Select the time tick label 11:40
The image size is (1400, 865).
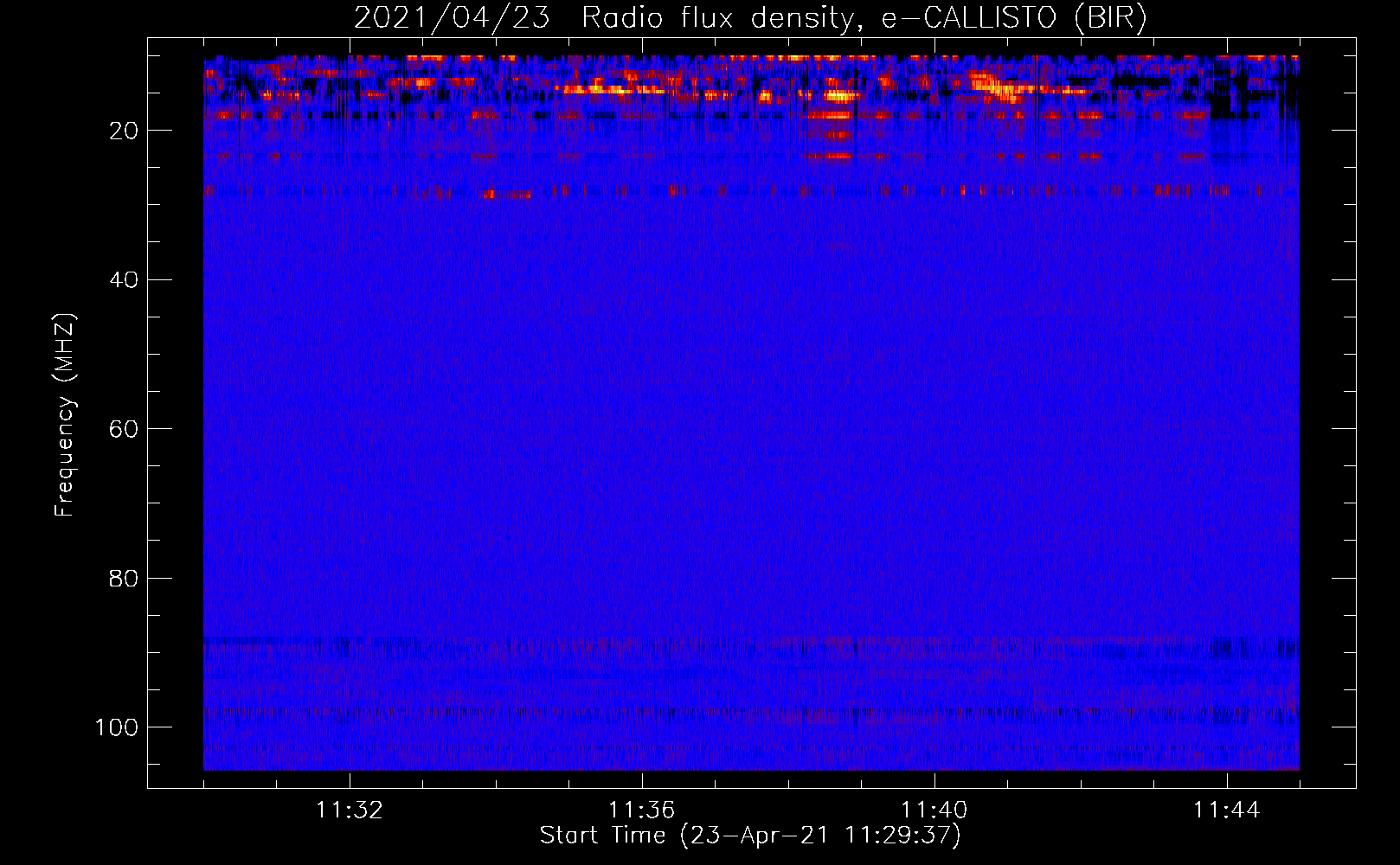[x=934, y=811]
